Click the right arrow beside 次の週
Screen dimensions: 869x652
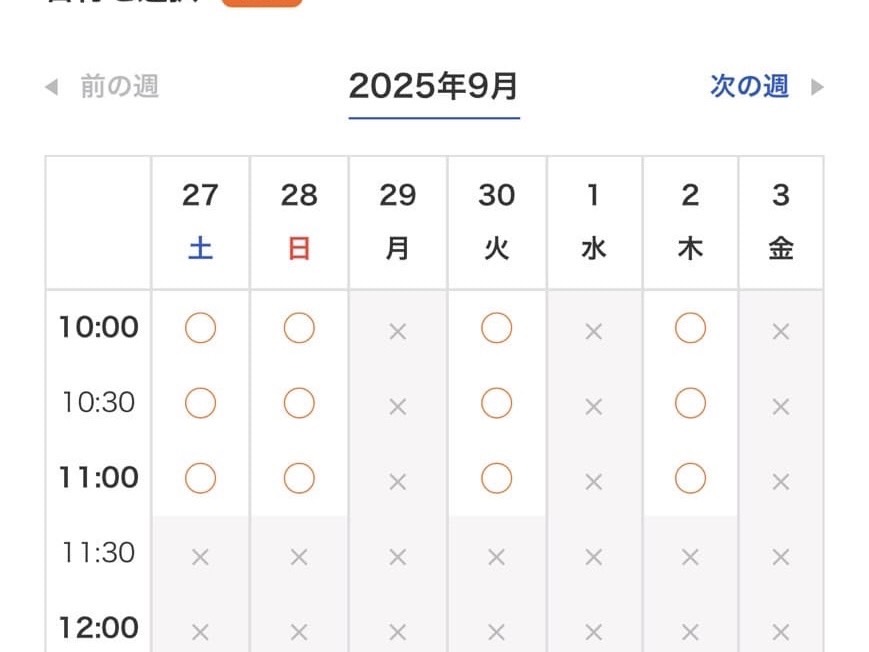pyautogui.click(x=817, y=87)
